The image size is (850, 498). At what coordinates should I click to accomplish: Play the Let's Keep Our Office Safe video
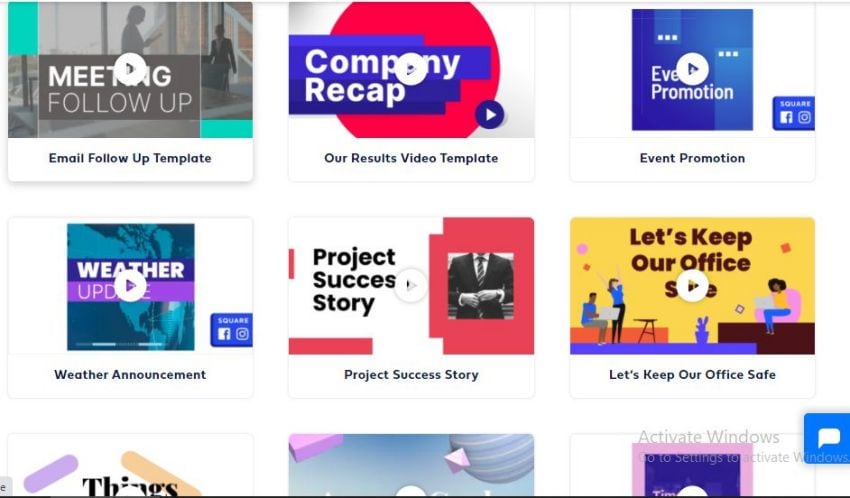(692, 285)
